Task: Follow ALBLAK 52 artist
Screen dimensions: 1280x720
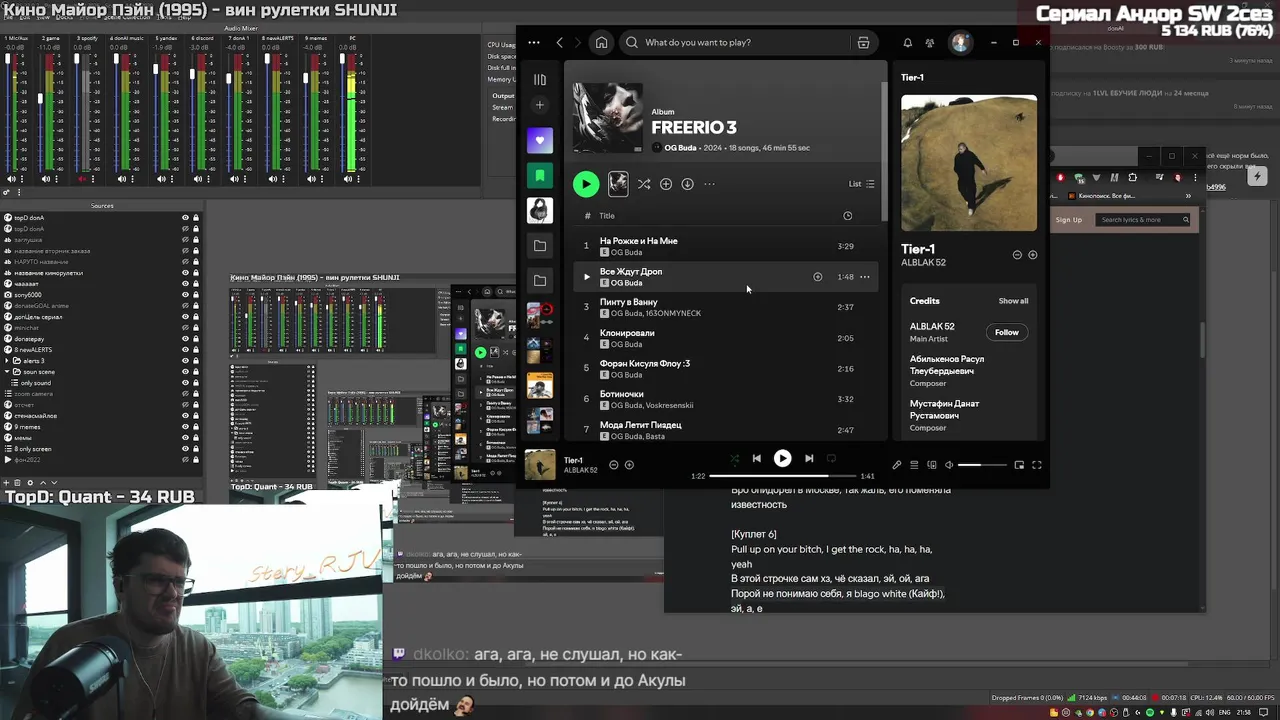Action: pyautogui.click(x=1007, y=332)
